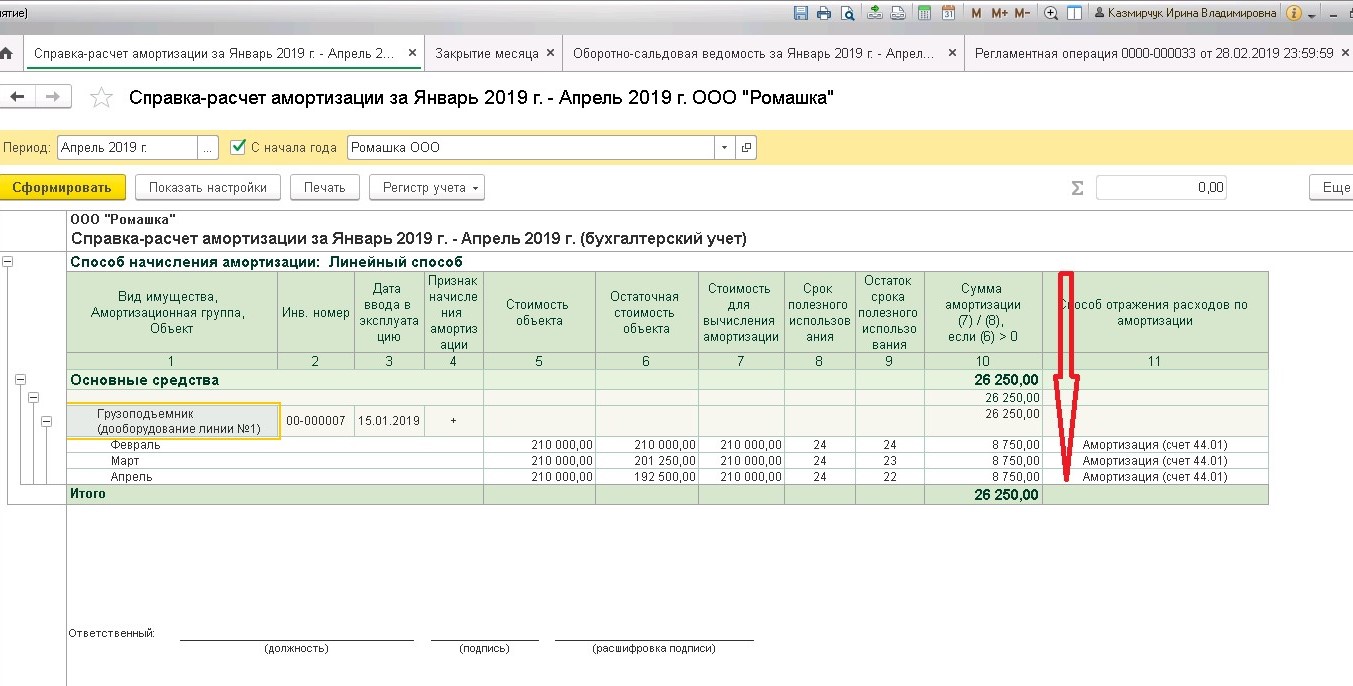Click Показать настройки button
1353x686 pixels.
[208, 187]
